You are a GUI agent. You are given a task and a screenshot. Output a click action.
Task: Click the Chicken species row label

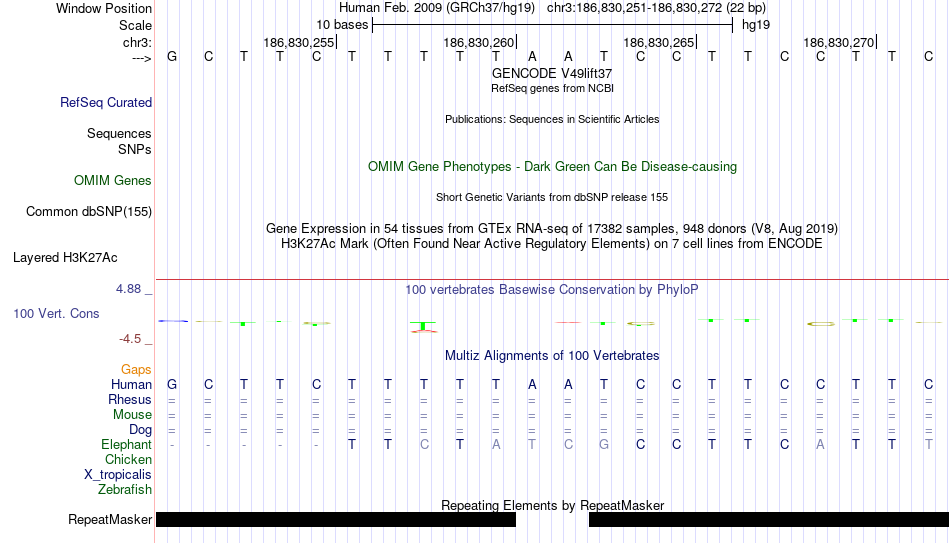click(x=128, y=459)
